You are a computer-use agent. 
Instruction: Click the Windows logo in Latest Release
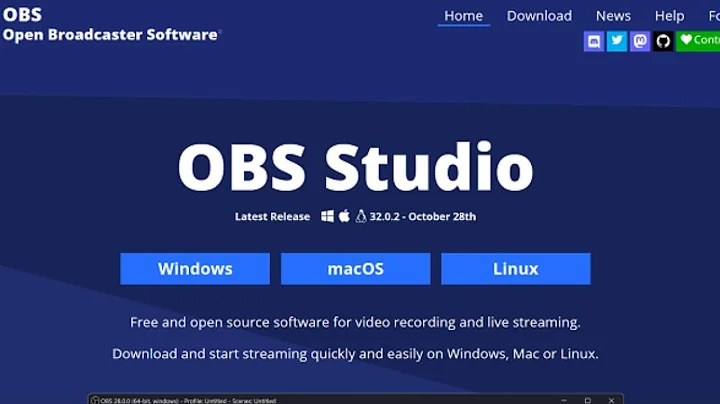(x=327, y=216)
